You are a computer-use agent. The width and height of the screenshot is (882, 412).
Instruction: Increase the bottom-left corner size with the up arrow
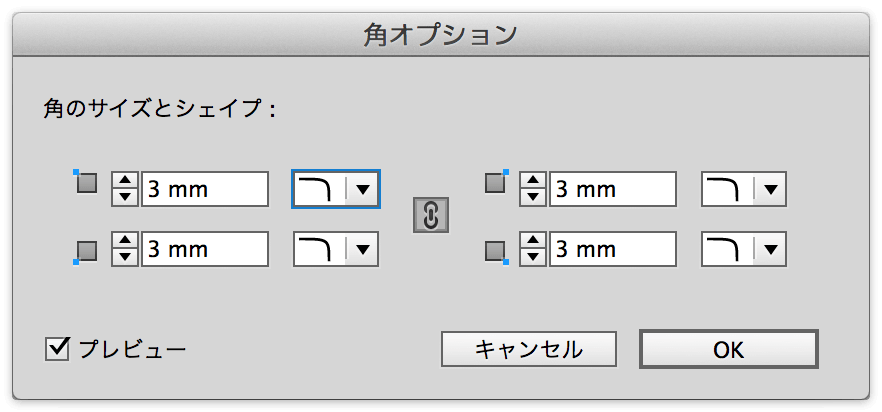125,241
